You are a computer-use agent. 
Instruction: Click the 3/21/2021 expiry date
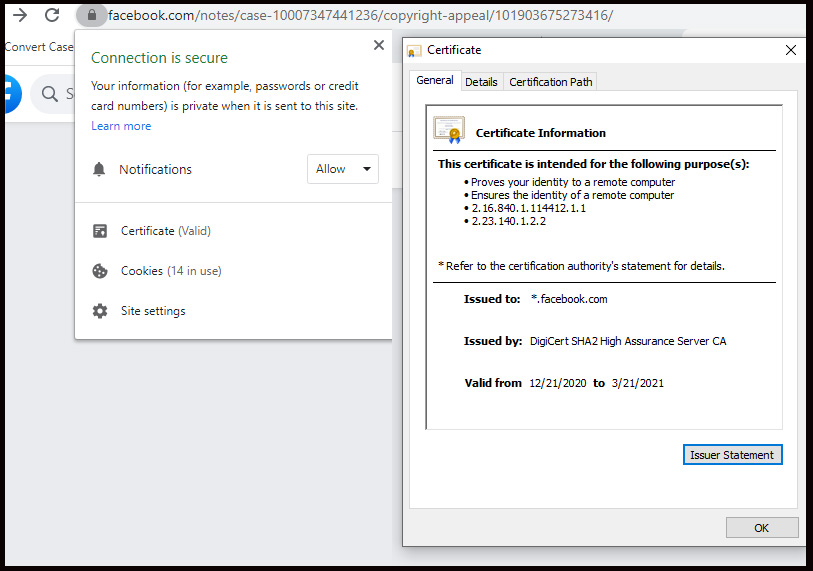pyautogui.click(x=638, y=383)
